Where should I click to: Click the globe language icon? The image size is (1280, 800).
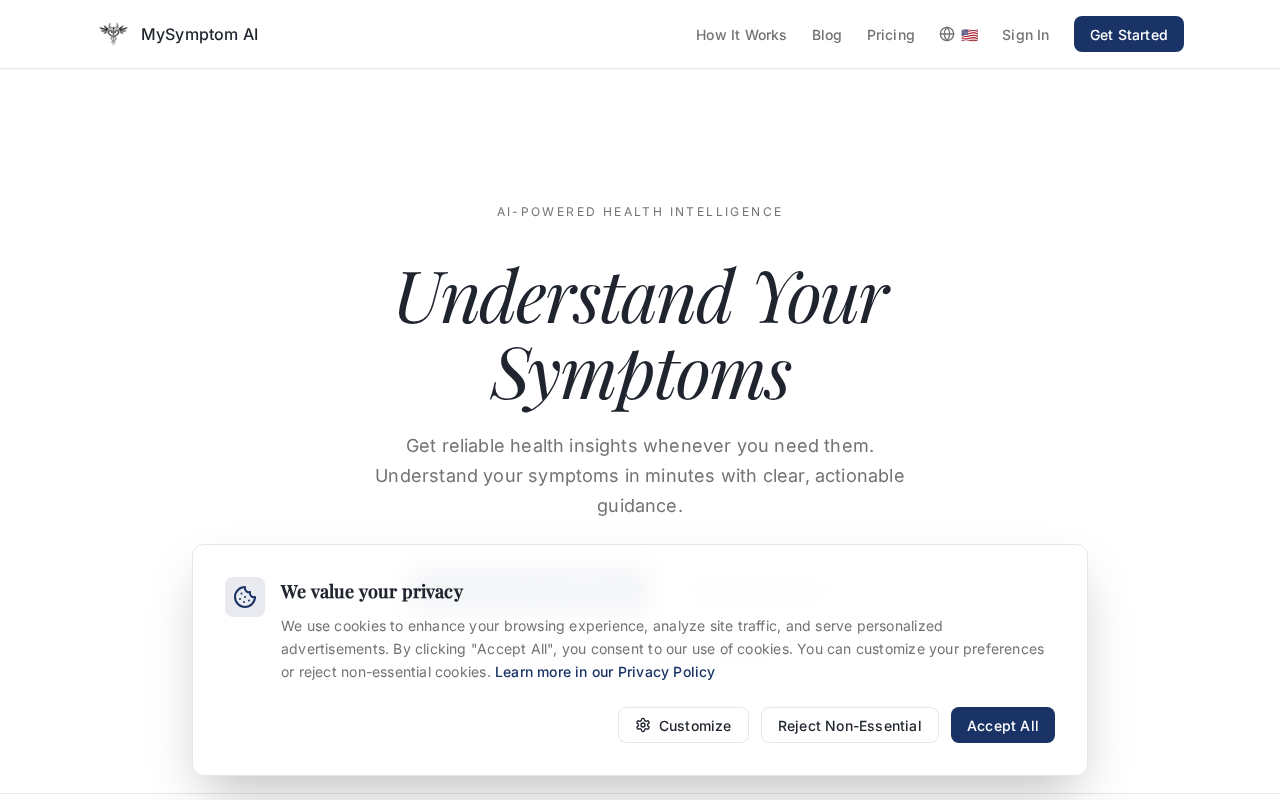tap(947, 34)
